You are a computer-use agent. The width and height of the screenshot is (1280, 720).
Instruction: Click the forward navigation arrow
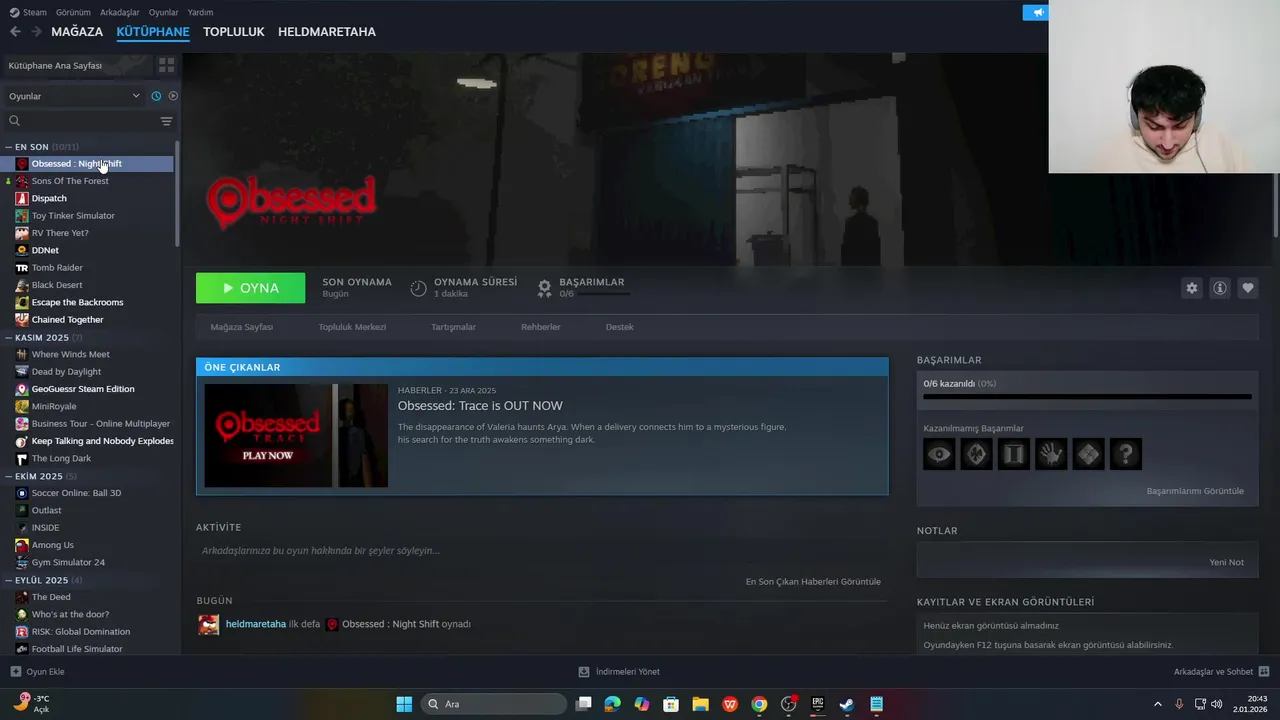click(36, 32)
